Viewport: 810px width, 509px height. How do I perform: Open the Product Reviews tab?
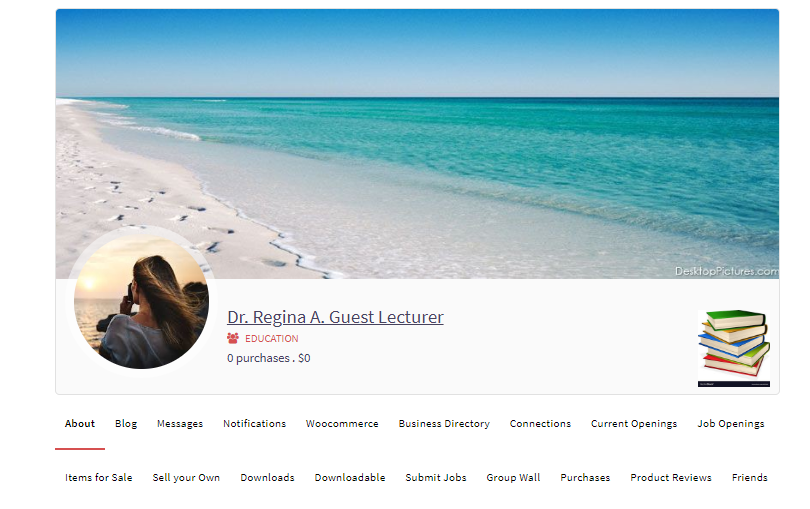click(671, 477)
